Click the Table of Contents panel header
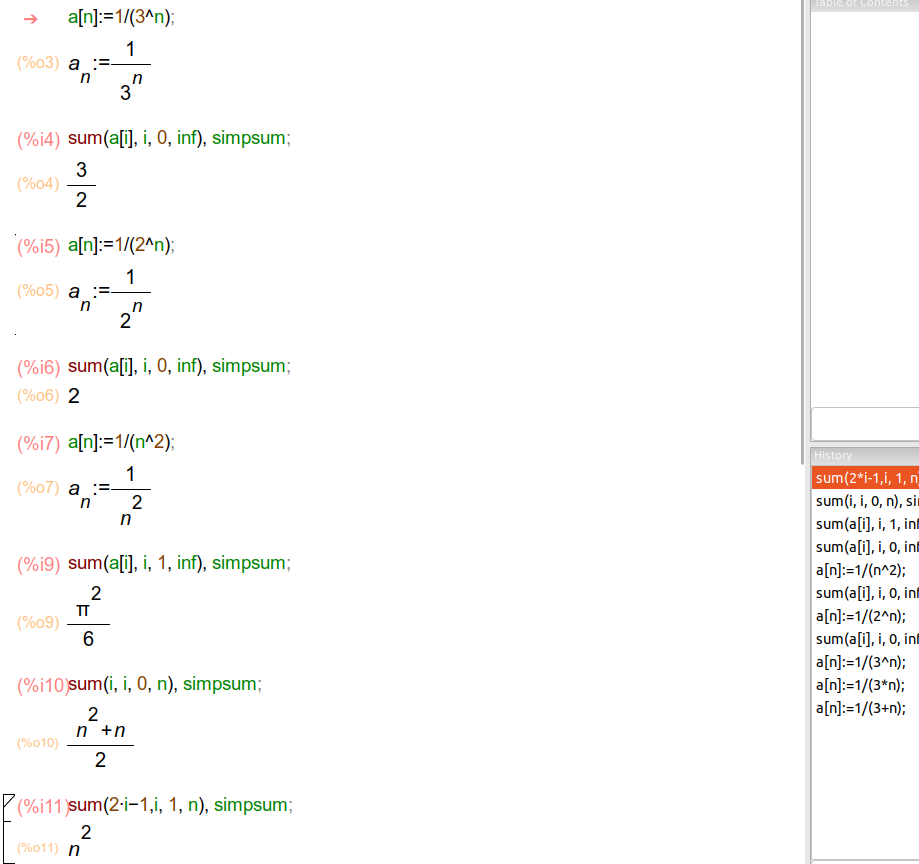 pos(865,4)
